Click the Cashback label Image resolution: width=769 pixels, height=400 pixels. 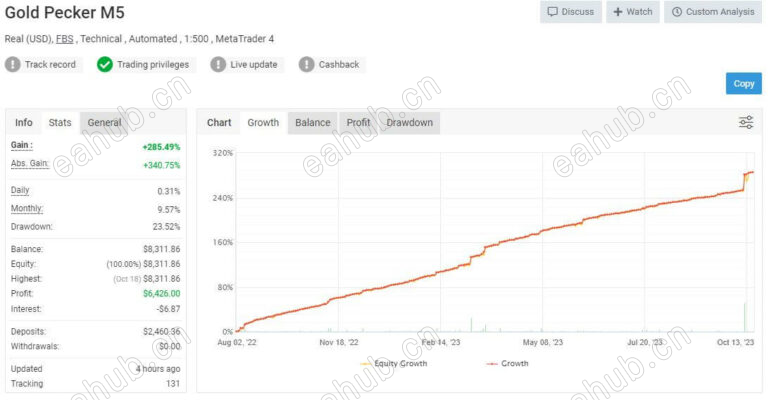pos(339,65)
